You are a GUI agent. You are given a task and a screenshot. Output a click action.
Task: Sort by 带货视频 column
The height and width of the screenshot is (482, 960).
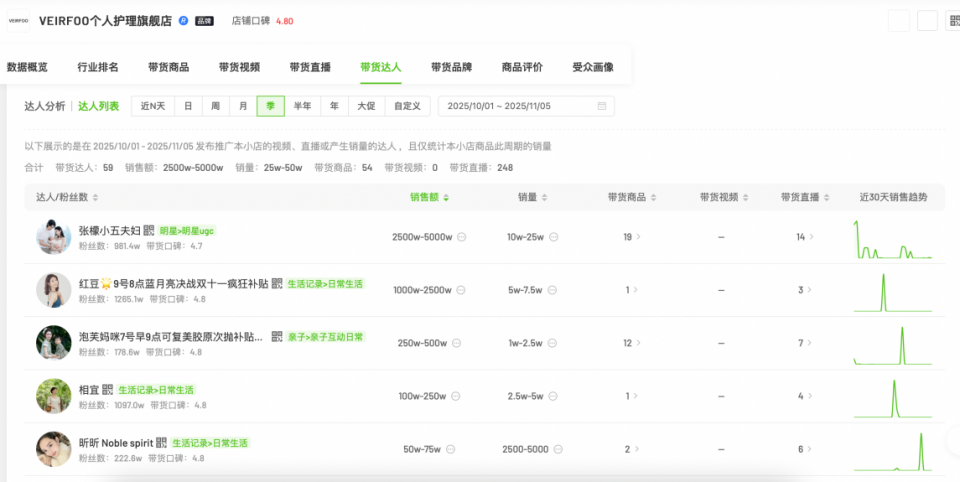[724, 197]
